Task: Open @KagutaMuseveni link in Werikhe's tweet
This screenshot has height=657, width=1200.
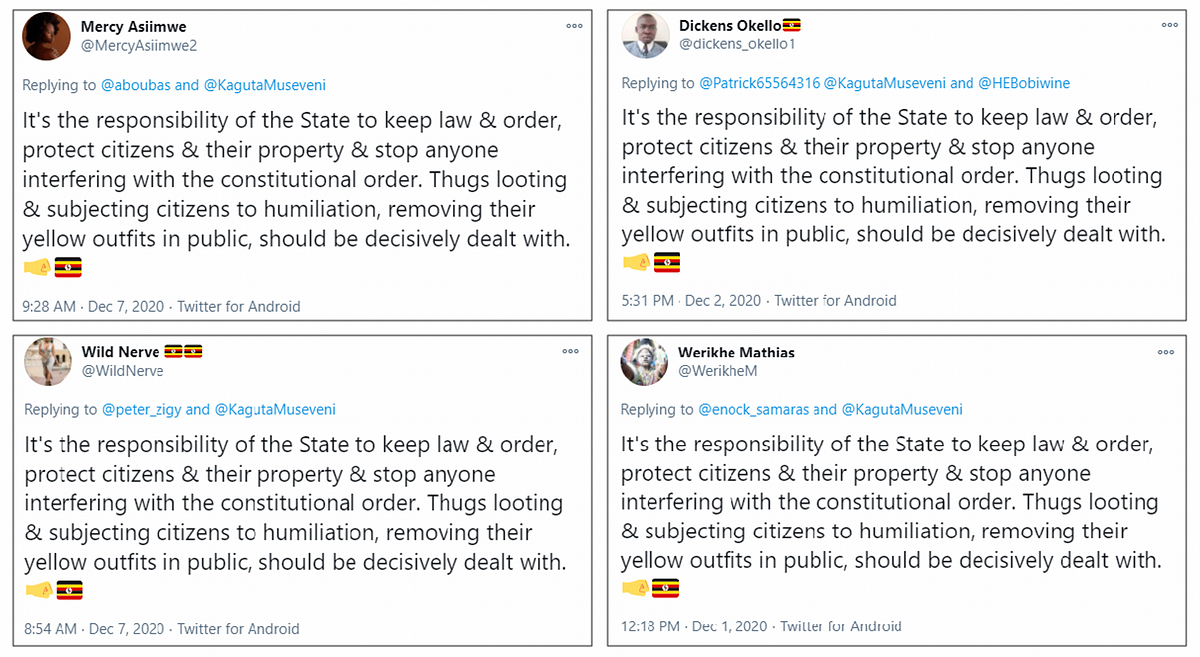Action: coord(902,409)
